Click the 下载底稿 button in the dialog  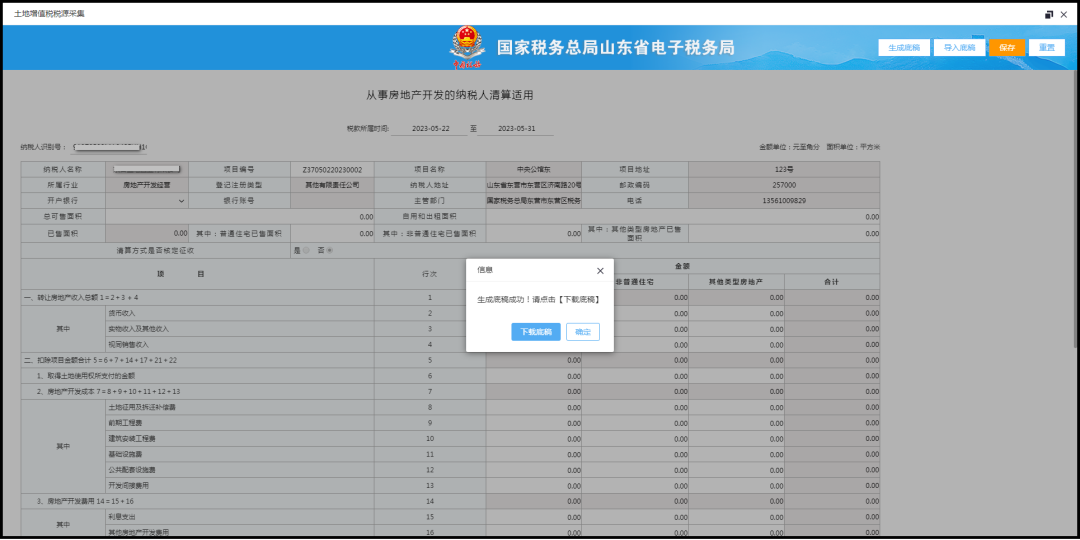(x=536, y=332)
